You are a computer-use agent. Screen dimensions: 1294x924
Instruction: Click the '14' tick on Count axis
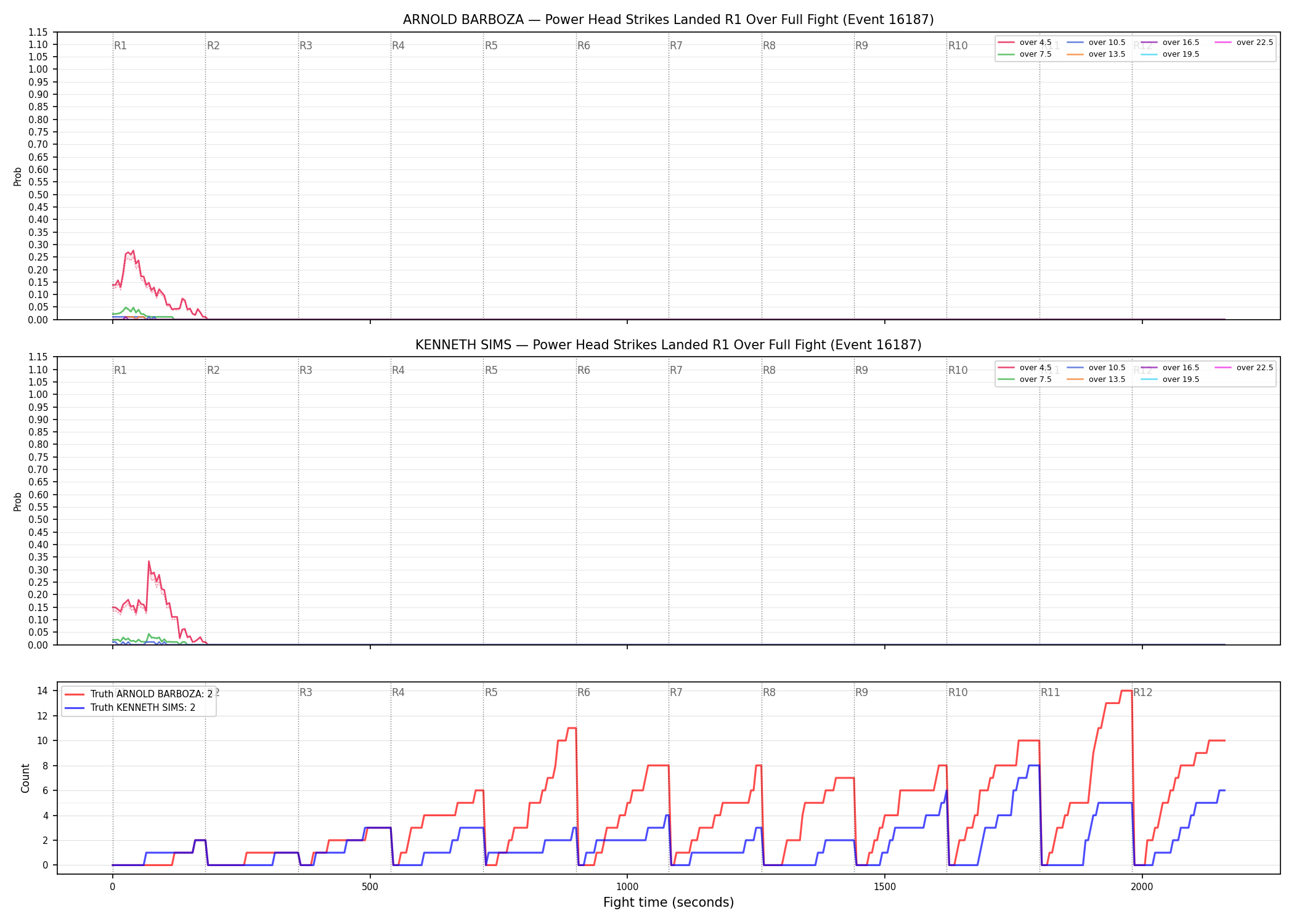click(x=43, y=691)
